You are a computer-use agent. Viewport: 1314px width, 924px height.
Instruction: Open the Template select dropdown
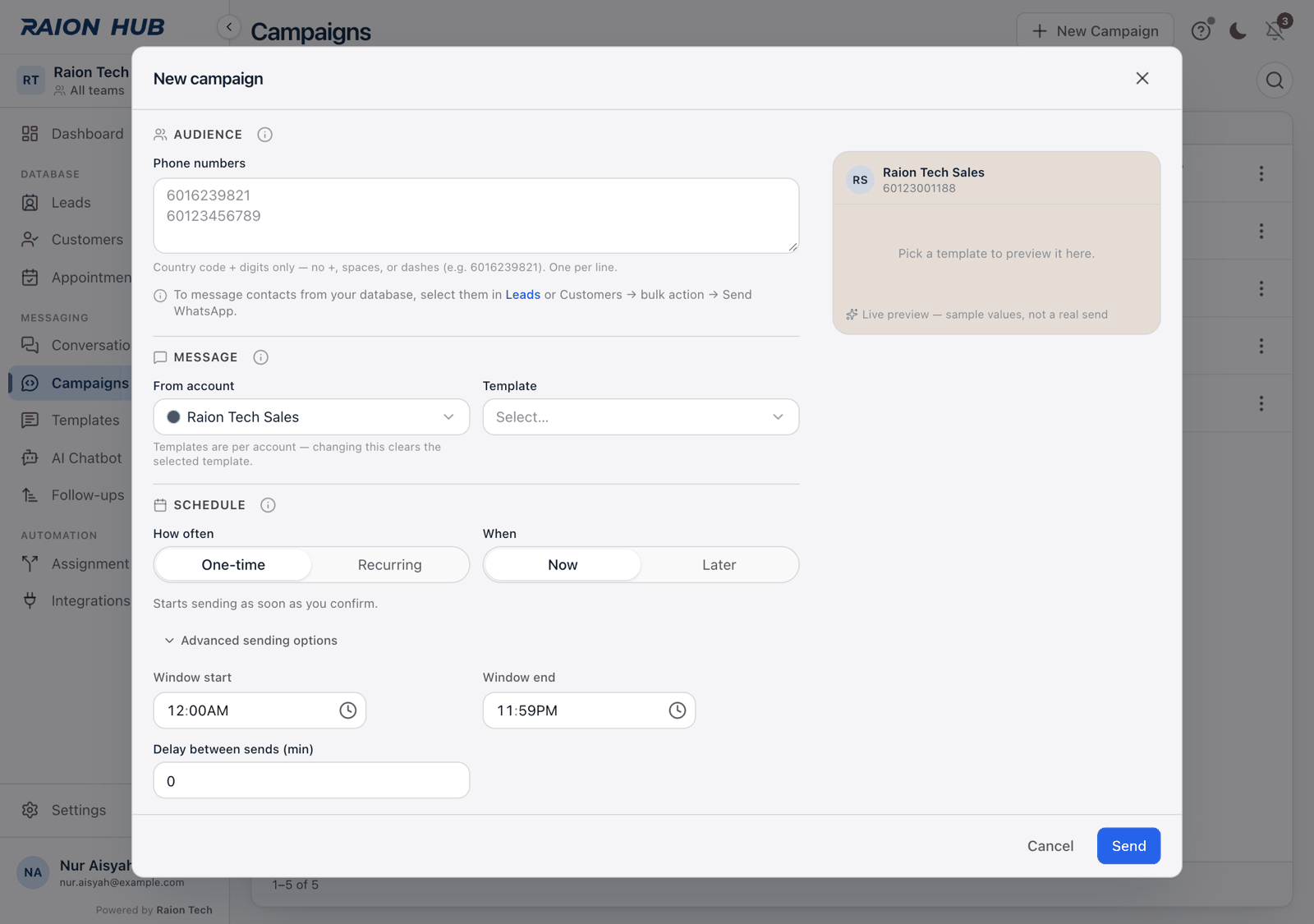click(x=641, y=417)
